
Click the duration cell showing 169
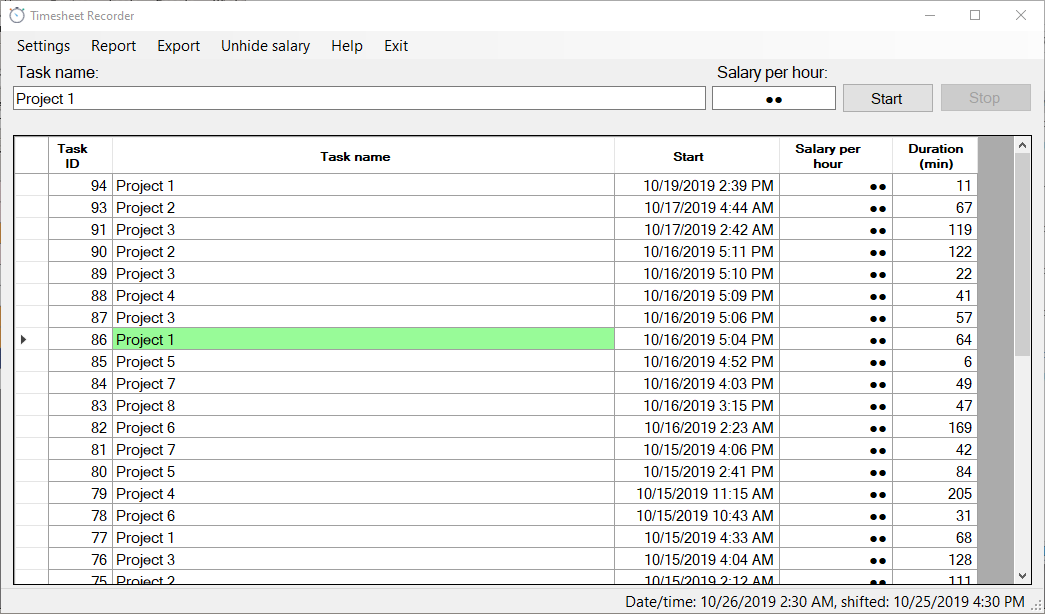tap(935, 427)
